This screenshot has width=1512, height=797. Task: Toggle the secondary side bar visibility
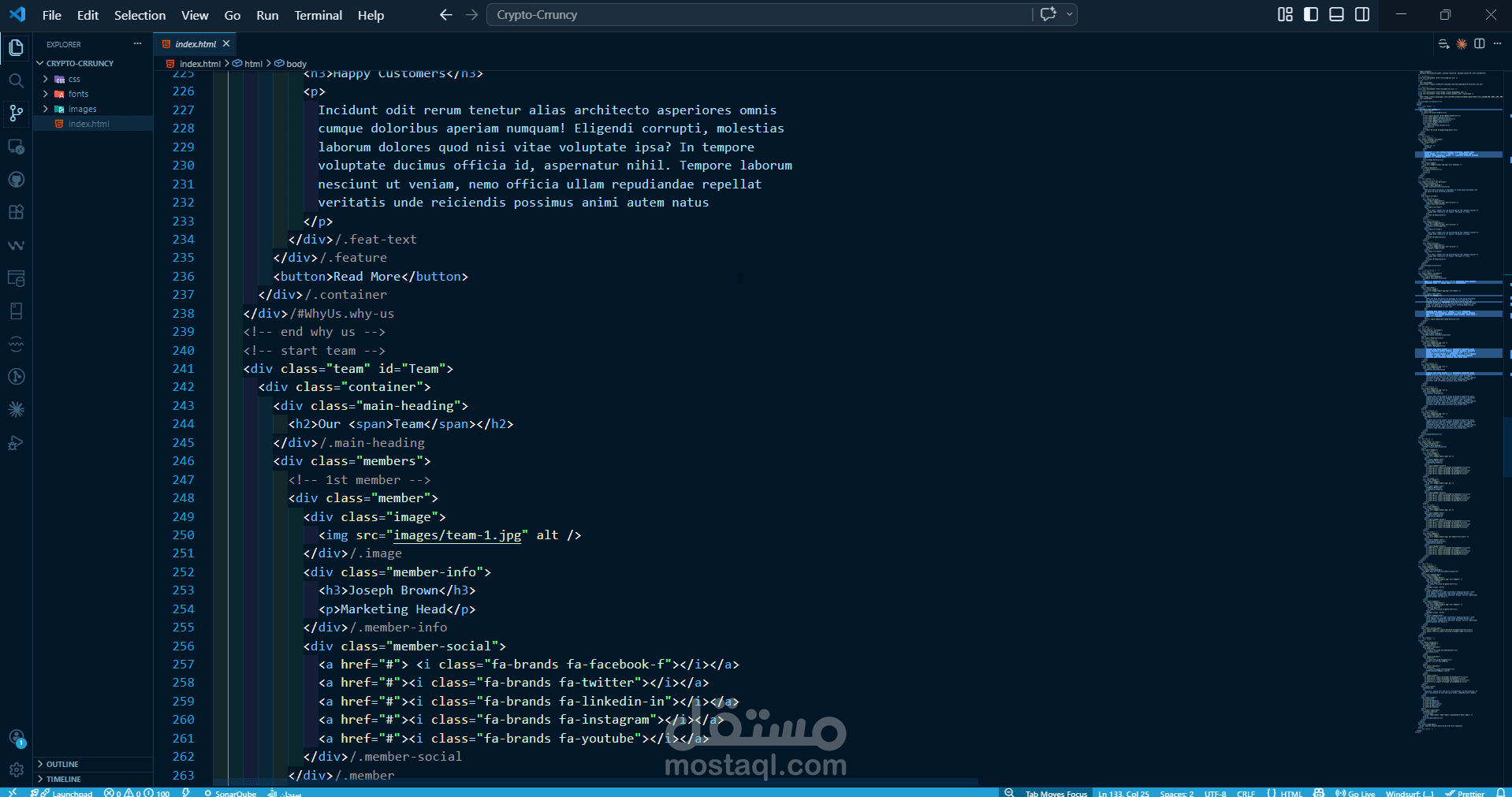tap(1362, 14)
